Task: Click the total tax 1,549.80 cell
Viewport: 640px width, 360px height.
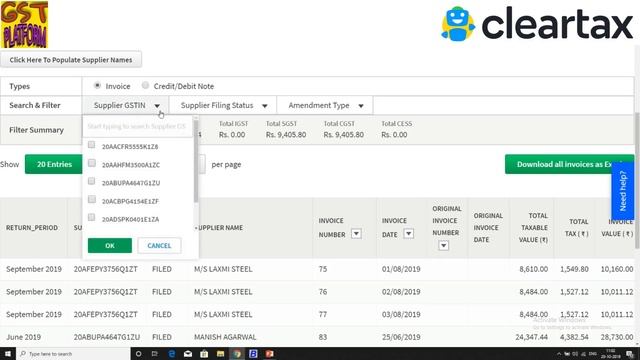Action: click(x=574, y=269)
